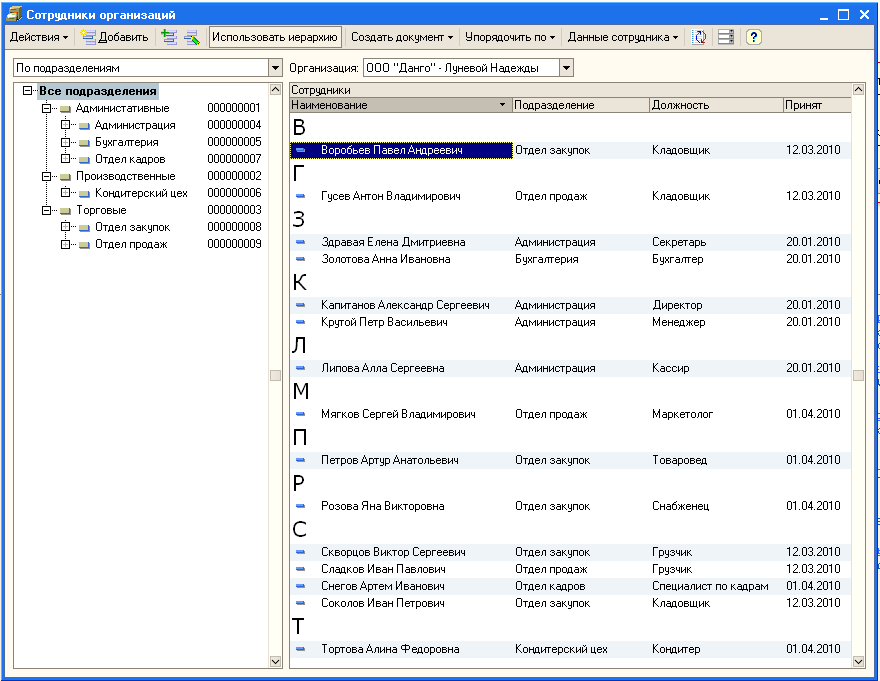Toggle the Использовать иерархию button
This screenshot has height=681, width=880.
click(x=275, y=37)
